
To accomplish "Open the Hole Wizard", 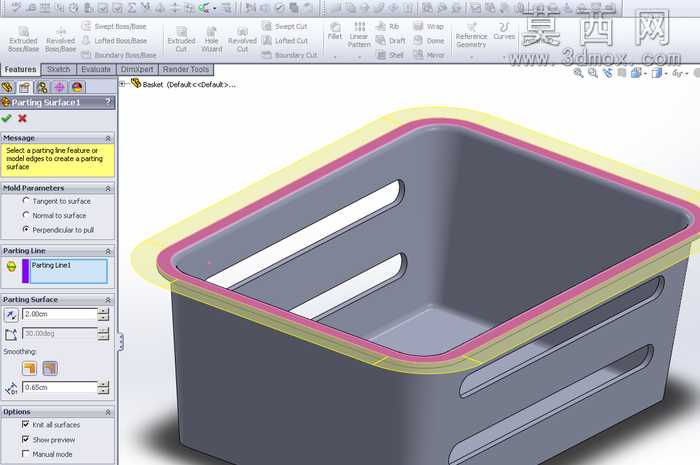I will pyautogui.click(x=212, y=39).
